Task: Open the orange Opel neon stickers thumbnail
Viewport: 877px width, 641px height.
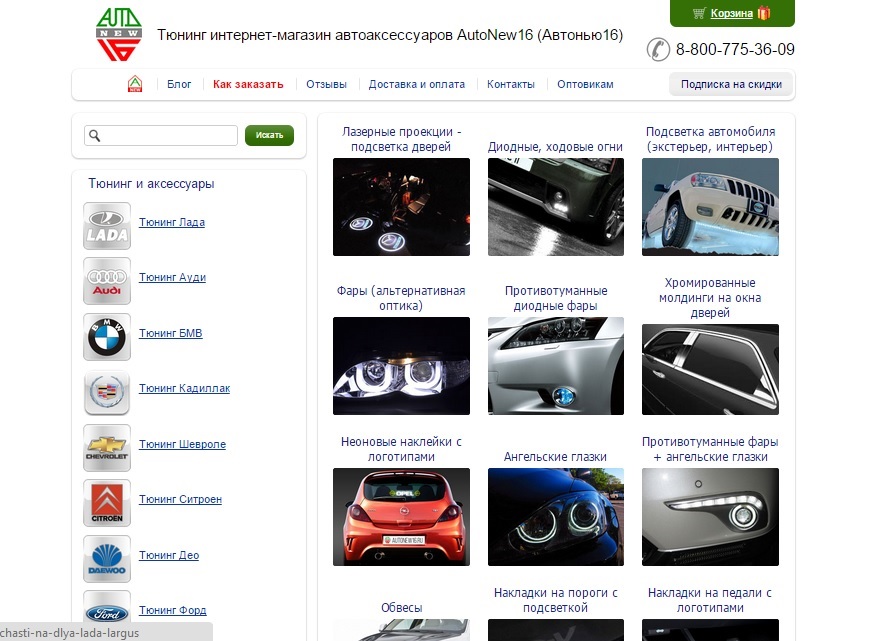Action: click(401, 517)
